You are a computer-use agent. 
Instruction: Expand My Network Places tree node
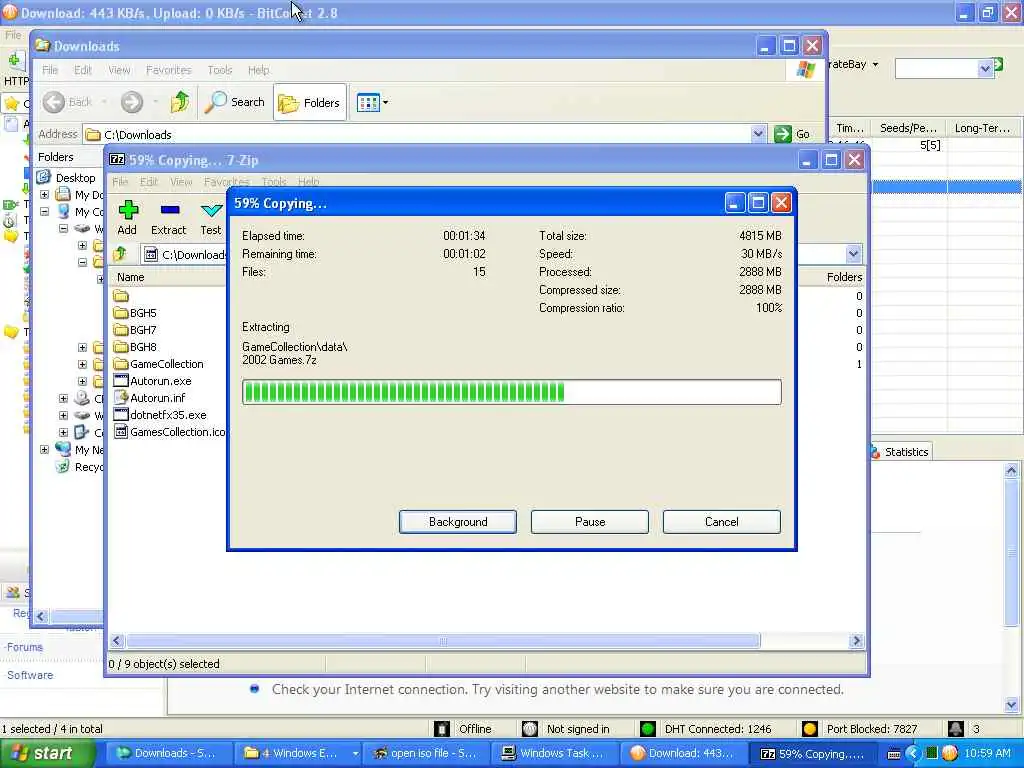(44, 449)
